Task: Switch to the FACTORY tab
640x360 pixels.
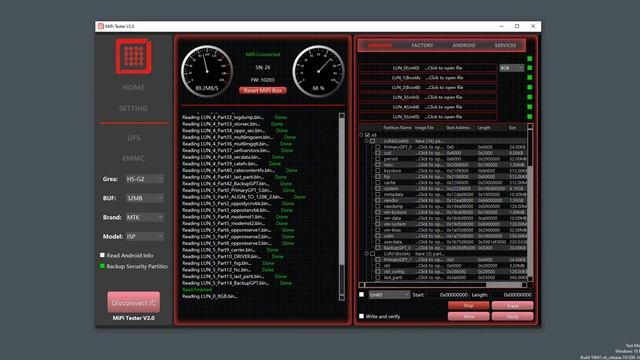Action: click(x=422, y=45)
